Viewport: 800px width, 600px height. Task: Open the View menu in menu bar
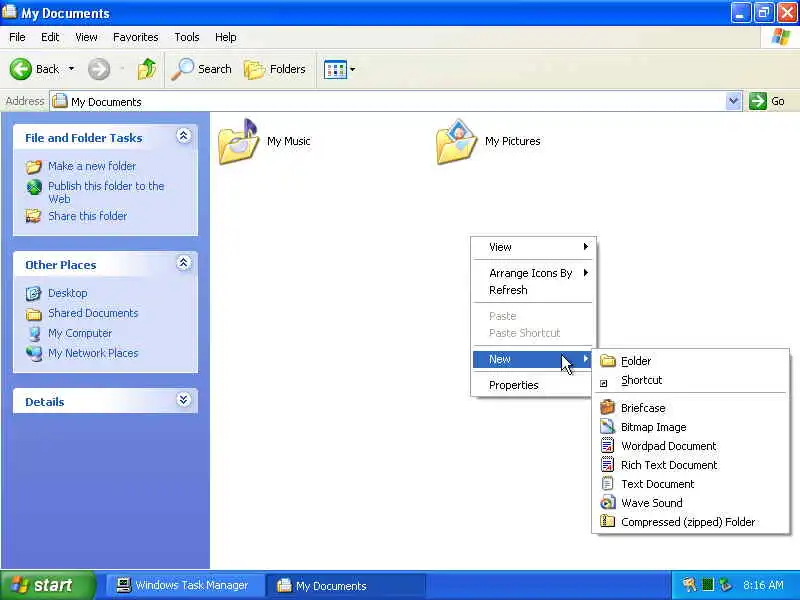point(86,37)
